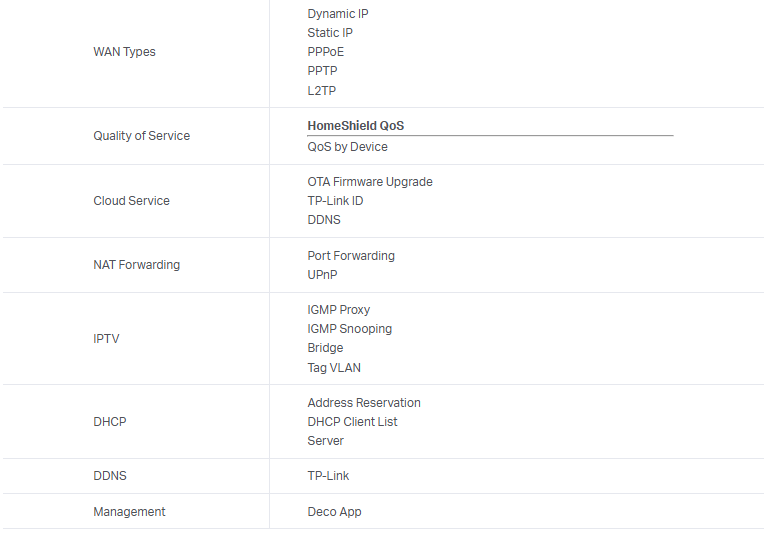
Task: Click the Quality of Service label
Action: pos(141,136)
